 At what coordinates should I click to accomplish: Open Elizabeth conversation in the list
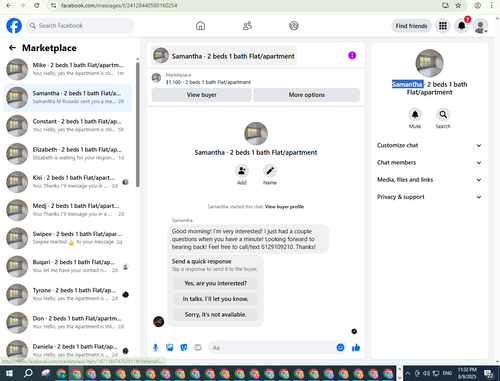click(x=67, y=154)
